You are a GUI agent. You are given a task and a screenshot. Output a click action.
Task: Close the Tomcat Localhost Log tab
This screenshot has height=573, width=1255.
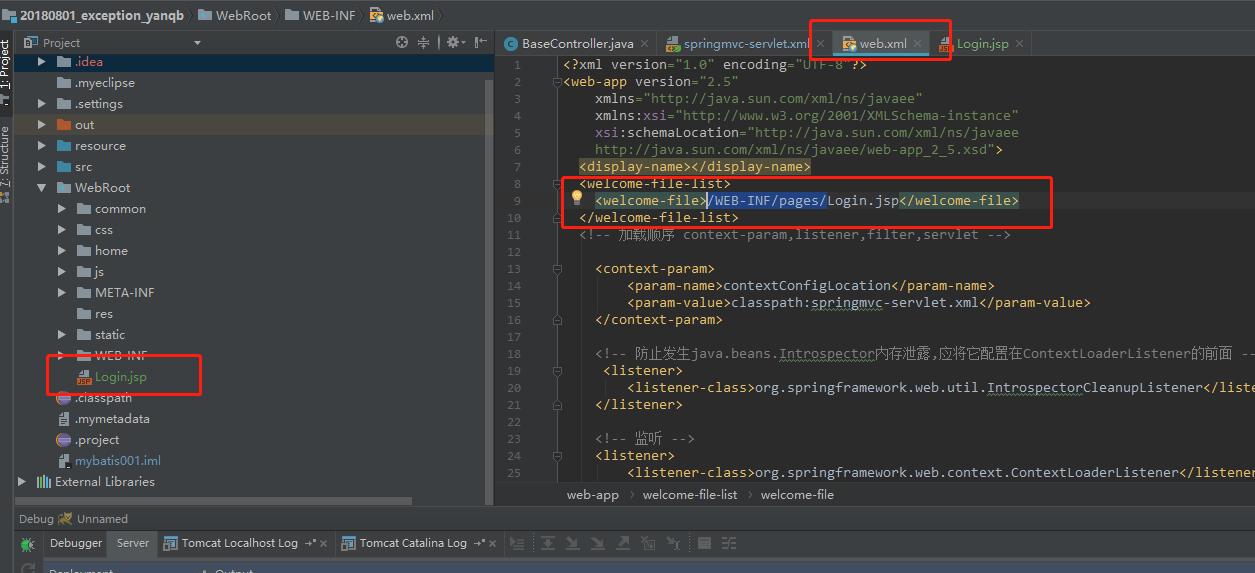pyautogui.click(x=324, y=543)
